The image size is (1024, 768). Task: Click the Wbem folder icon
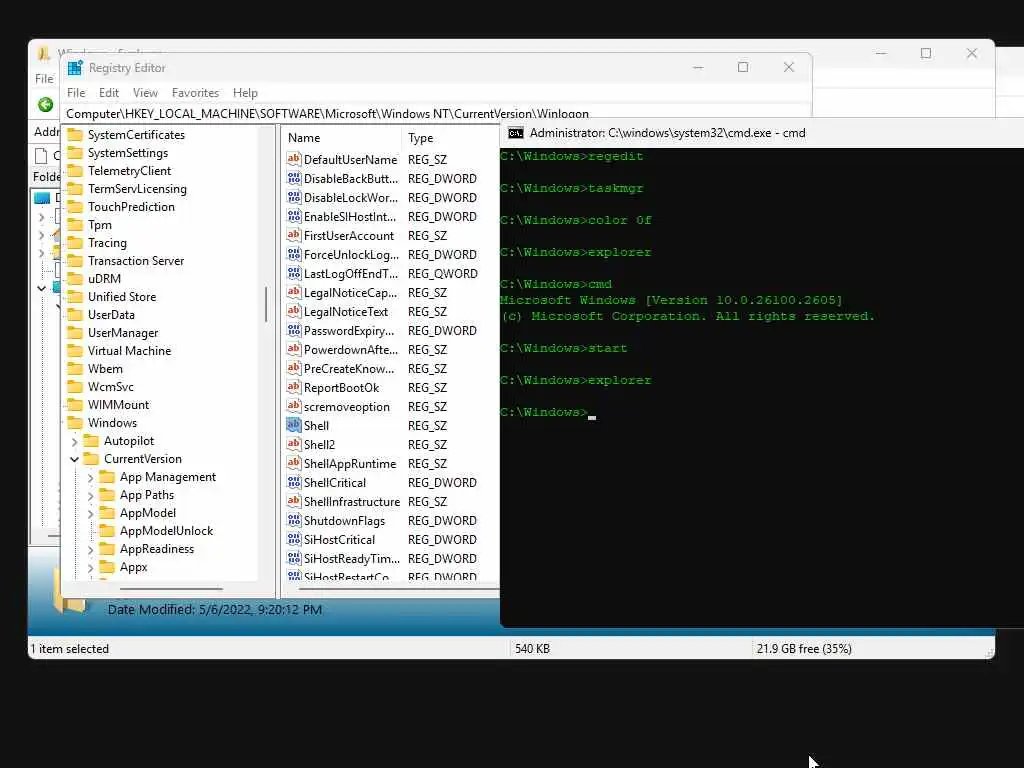[x=75, y=369]
